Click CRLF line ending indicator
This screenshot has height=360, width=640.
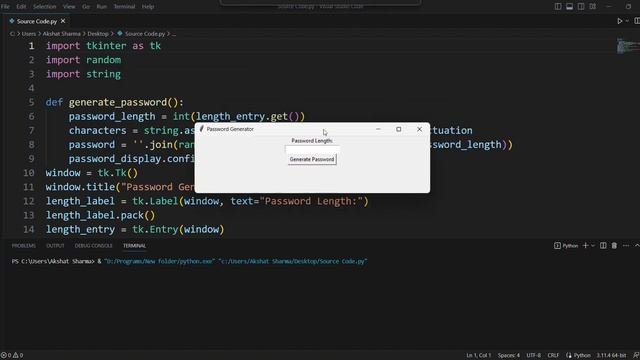(553, 356)
